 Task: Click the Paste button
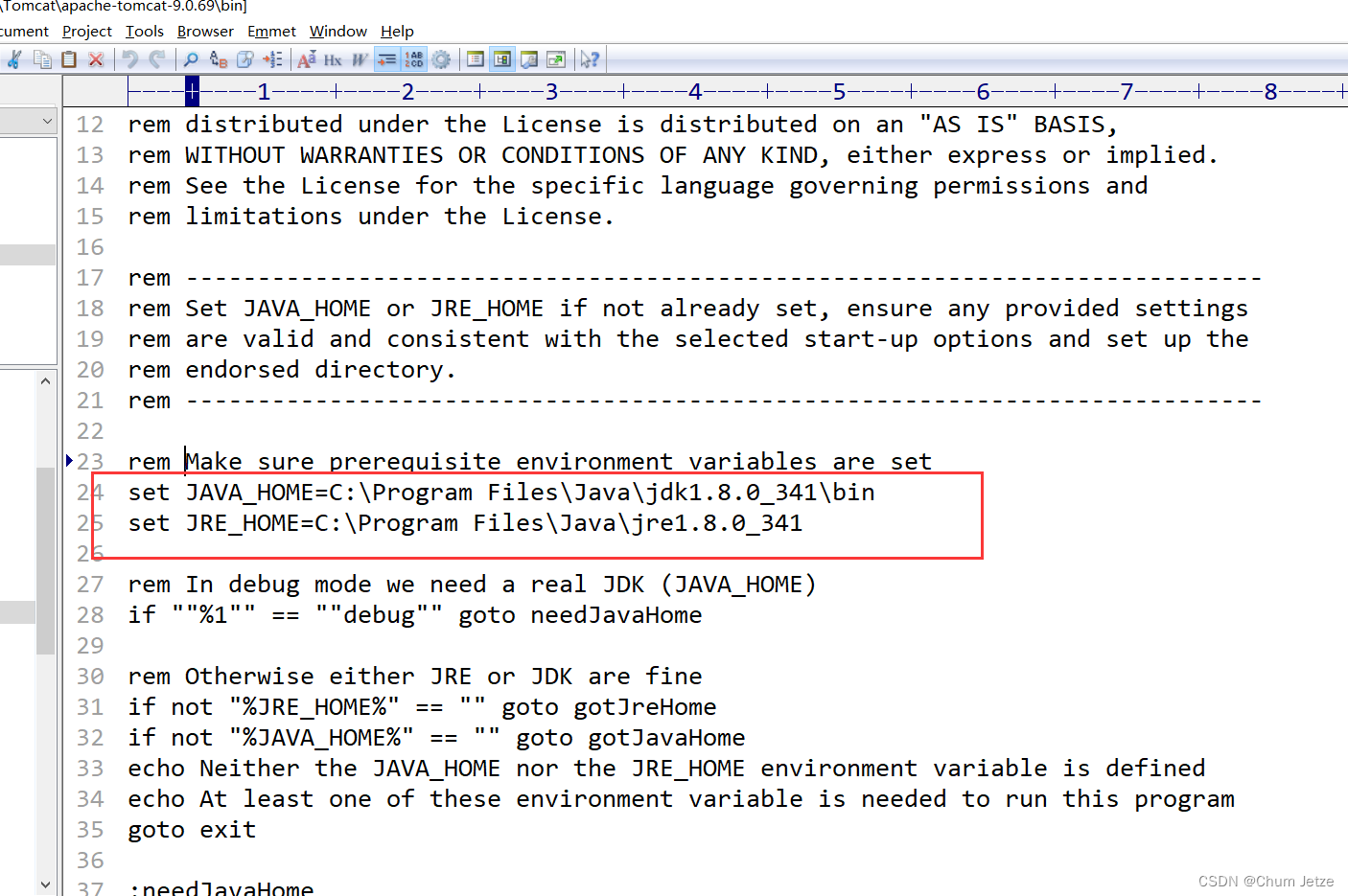coord(68,58)
